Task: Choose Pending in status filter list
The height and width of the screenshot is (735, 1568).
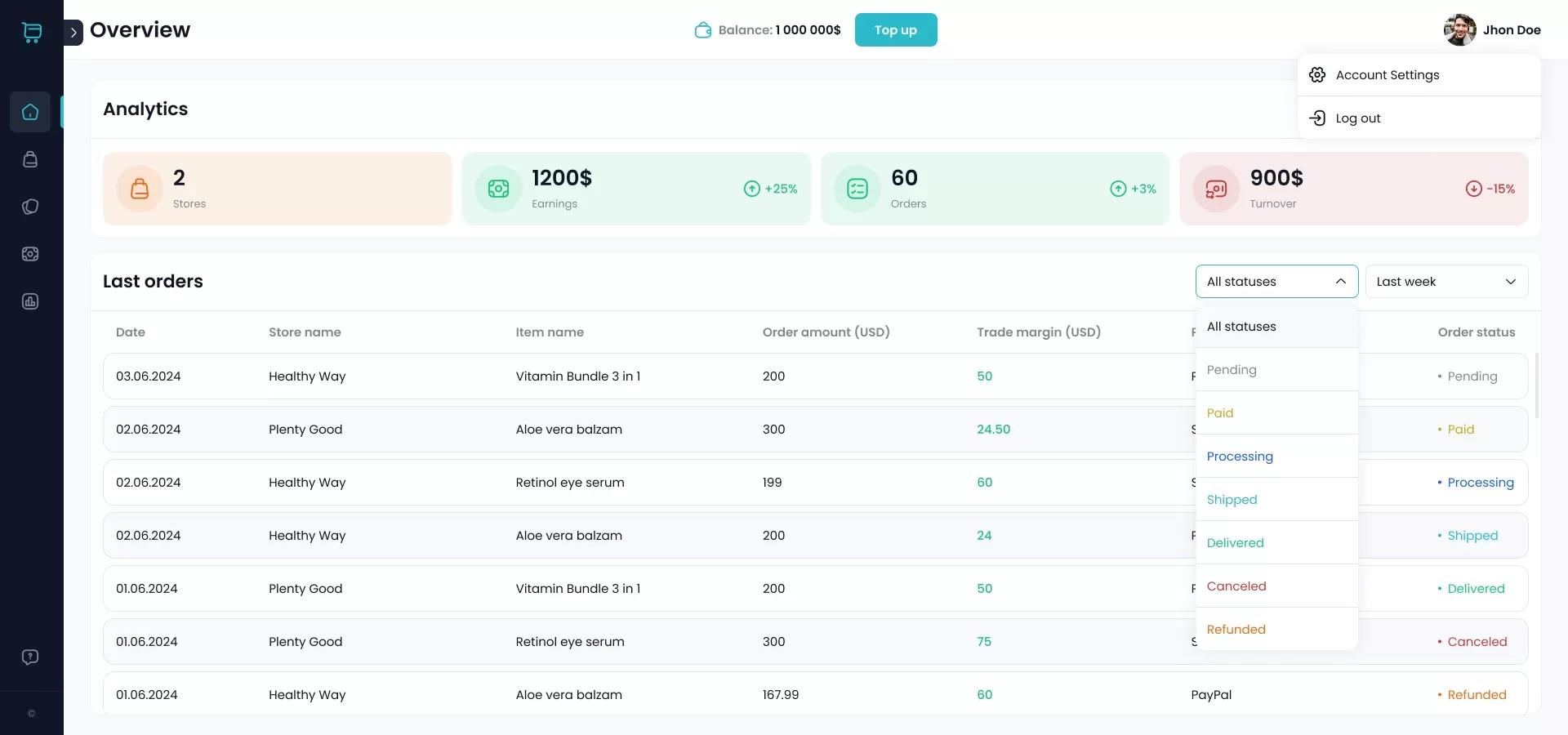Action: 1232,370
